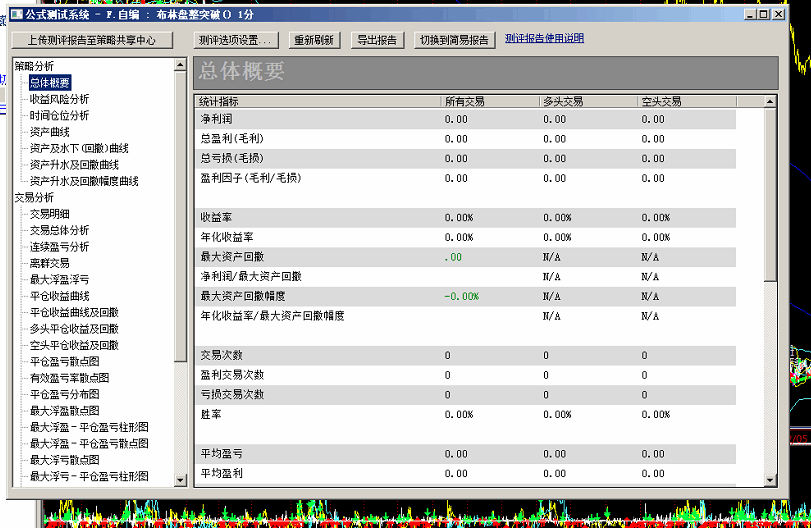The height and width of the screenshot is (528, 811).
Task: Collapse the 交易分析 tree node
Action: coord(34,197)
